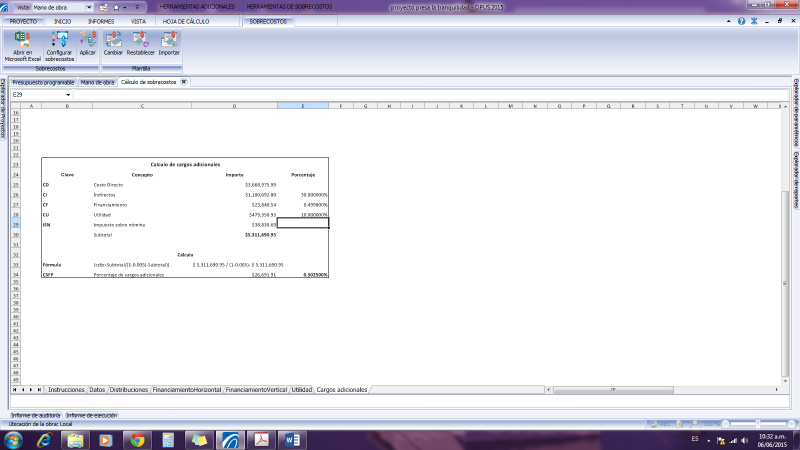Click the Importar plantilla icon

(x=169, y=45)
